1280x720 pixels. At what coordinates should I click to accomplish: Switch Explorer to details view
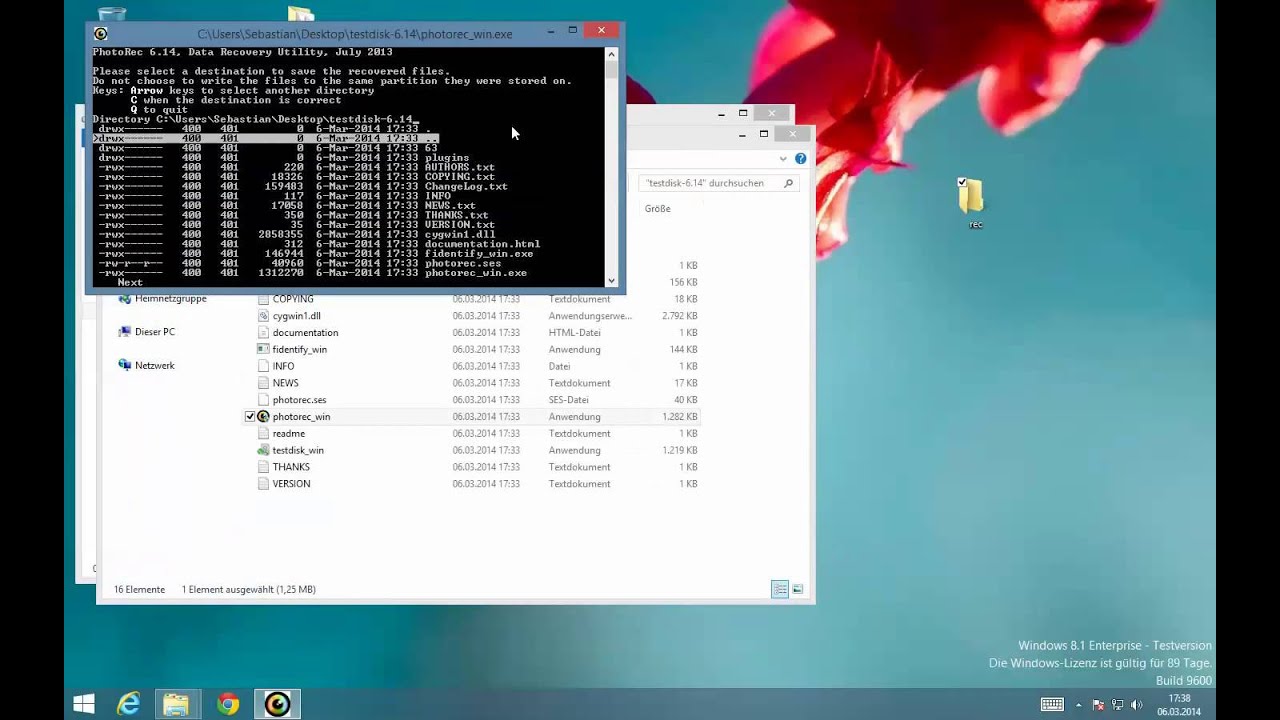pyautogui.click(x=780, y=589)
